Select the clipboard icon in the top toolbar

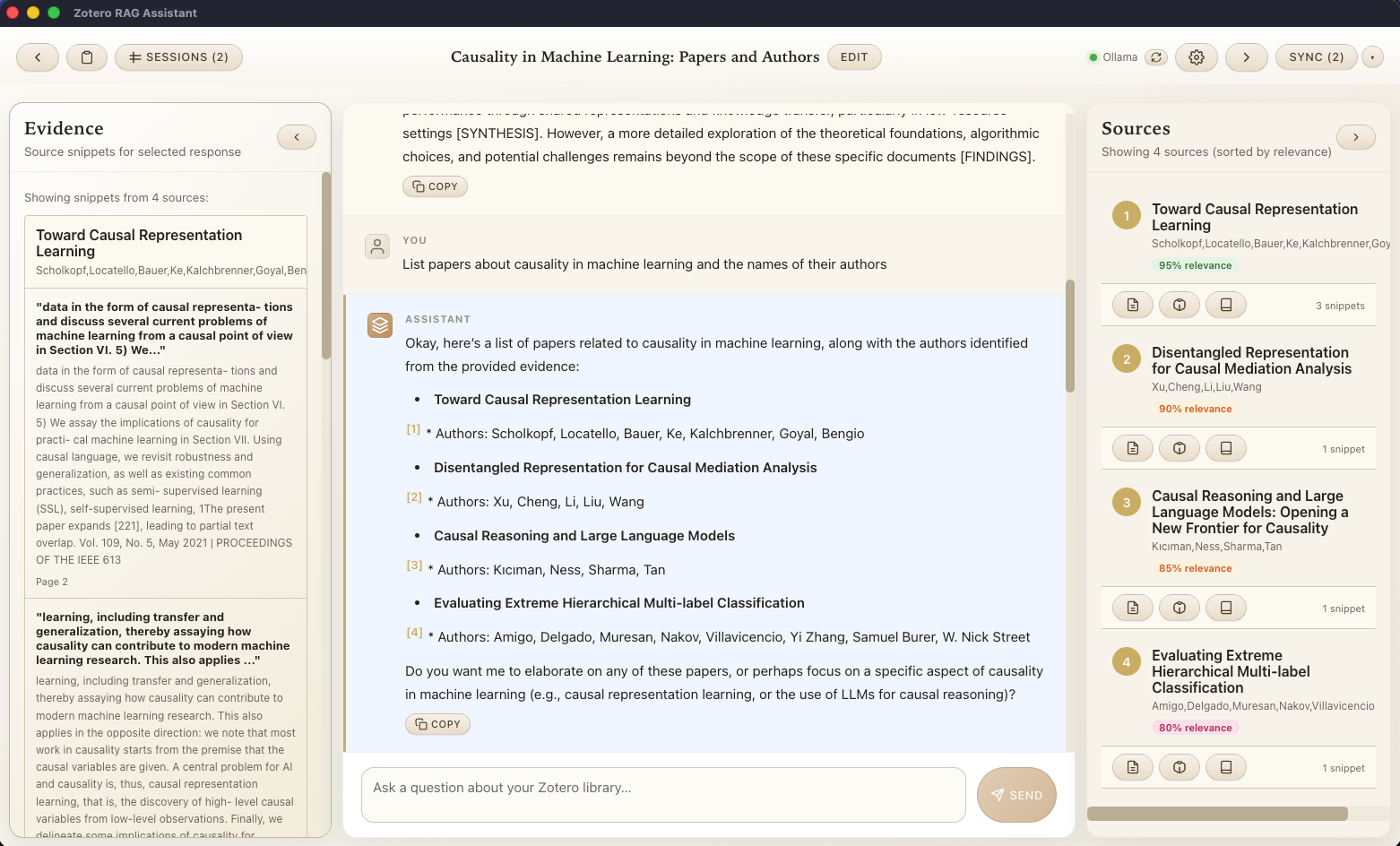(x=87, y=56)
